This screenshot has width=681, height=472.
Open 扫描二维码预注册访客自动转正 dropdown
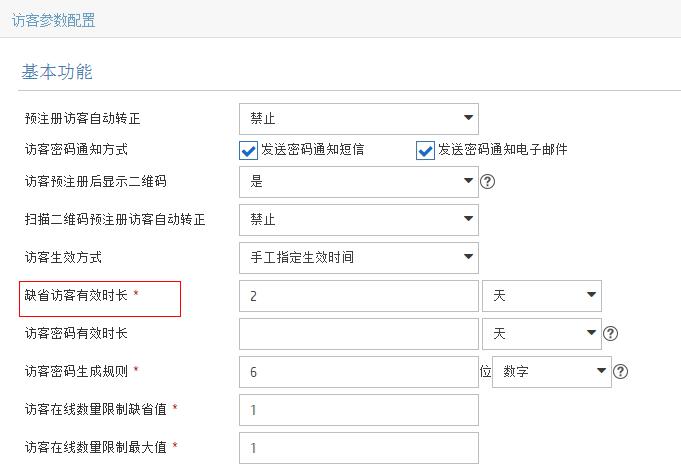click(x=358, y=220)
